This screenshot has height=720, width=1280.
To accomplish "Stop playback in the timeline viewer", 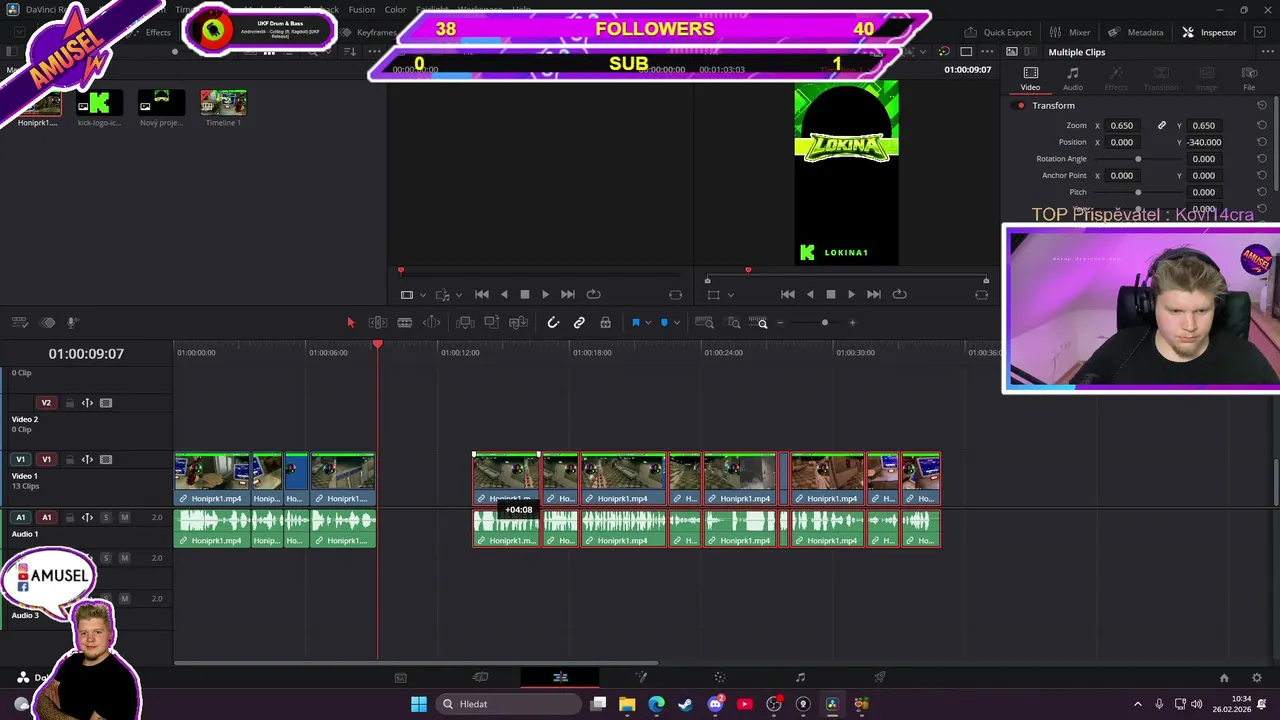I will [x=830, y=294].
